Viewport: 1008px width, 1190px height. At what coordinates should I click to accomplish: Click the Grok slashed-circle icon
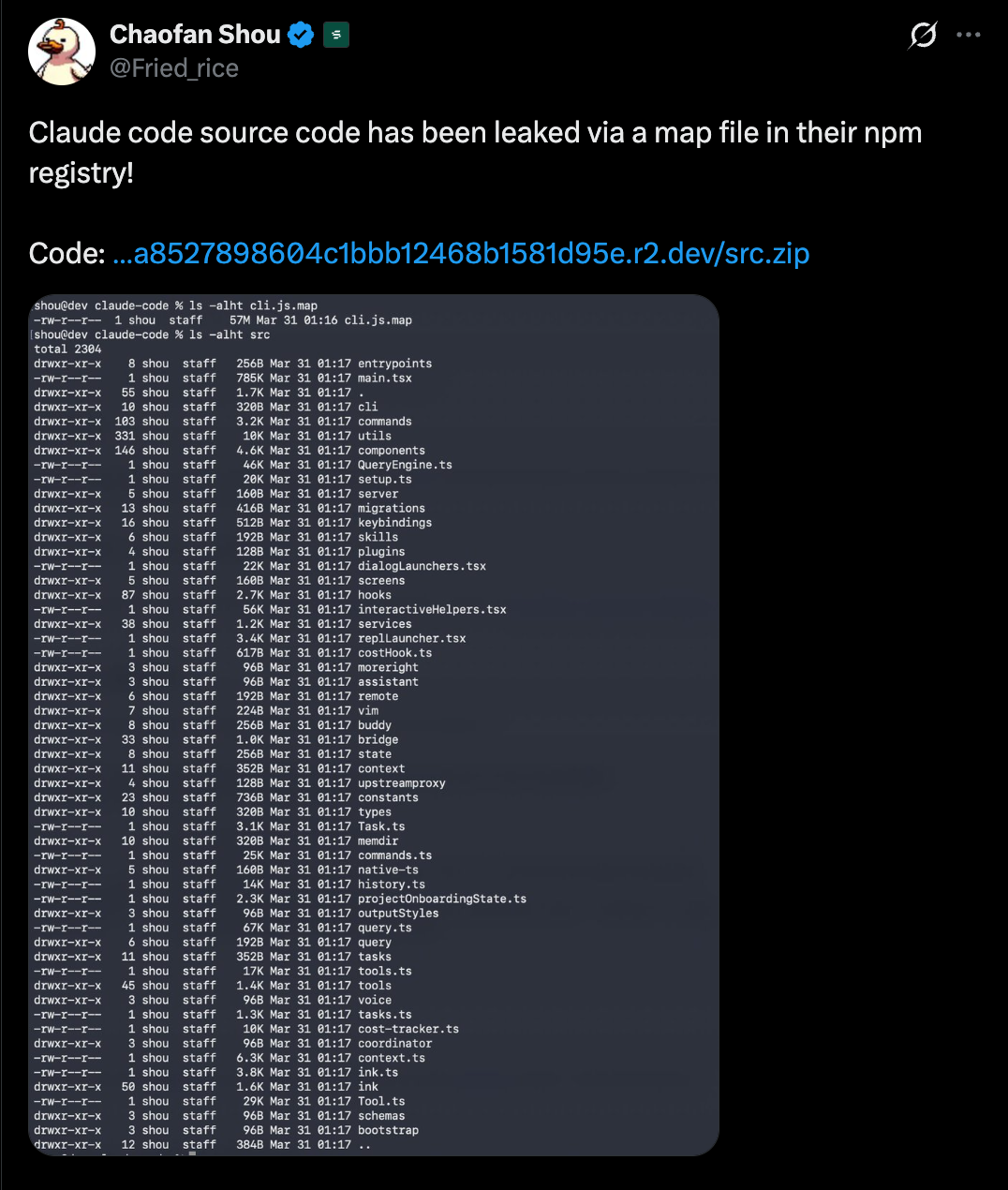pyautogui.click(x=923, y=36)
